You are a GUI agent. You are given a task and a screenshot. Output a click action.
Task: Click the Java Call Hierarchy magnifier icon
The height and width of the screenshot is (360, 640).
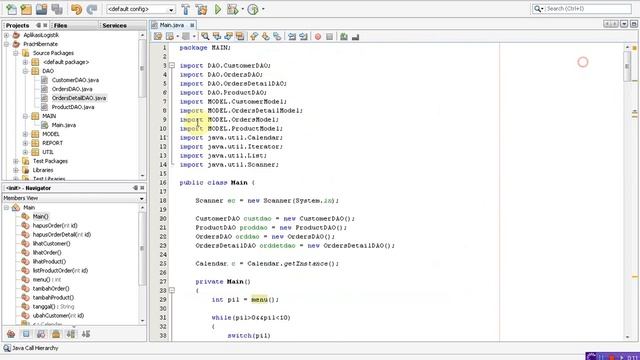7,348
